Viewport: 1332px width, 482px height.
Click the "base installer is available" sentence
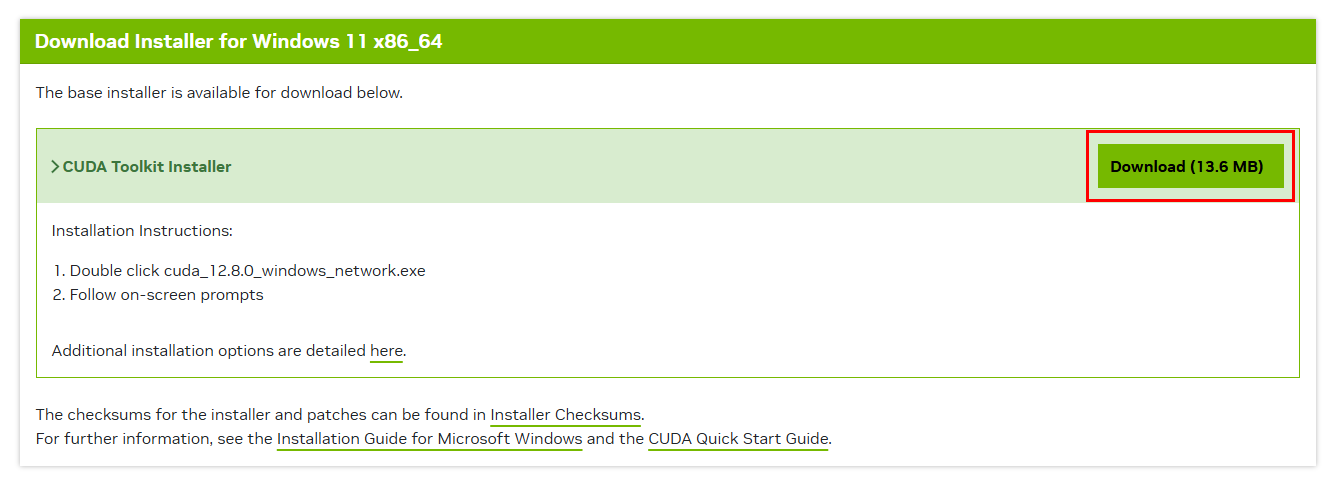(219, 93)
